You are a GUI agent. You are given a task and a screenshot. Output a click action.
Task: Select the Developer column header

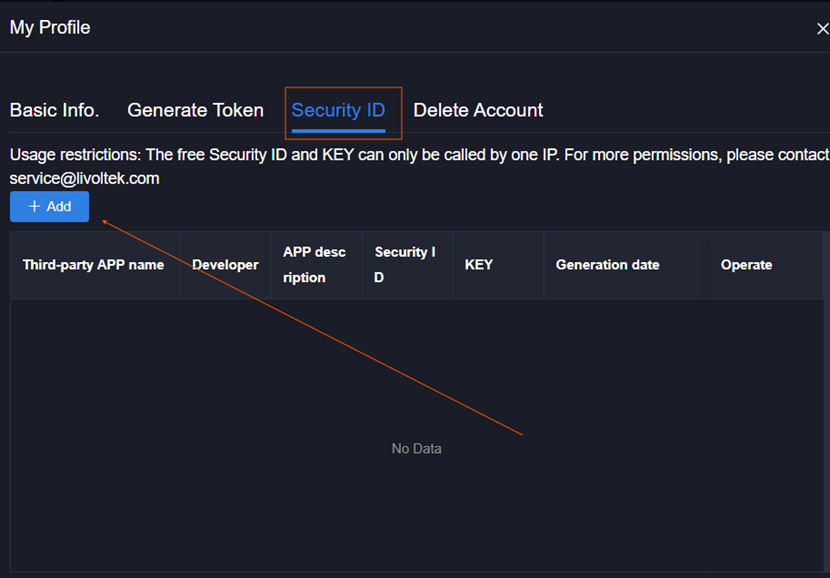225,265
